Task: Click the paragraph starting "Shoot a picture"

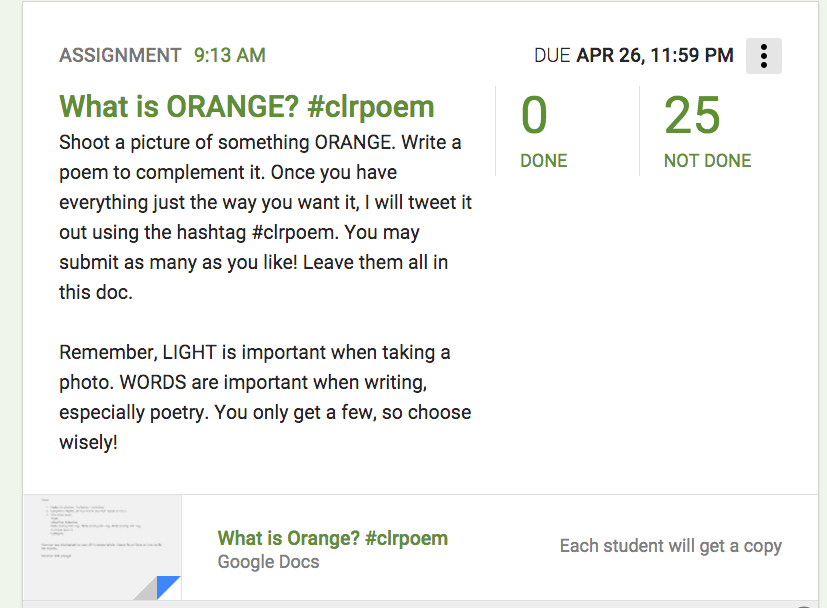Action: coord(265,217)
